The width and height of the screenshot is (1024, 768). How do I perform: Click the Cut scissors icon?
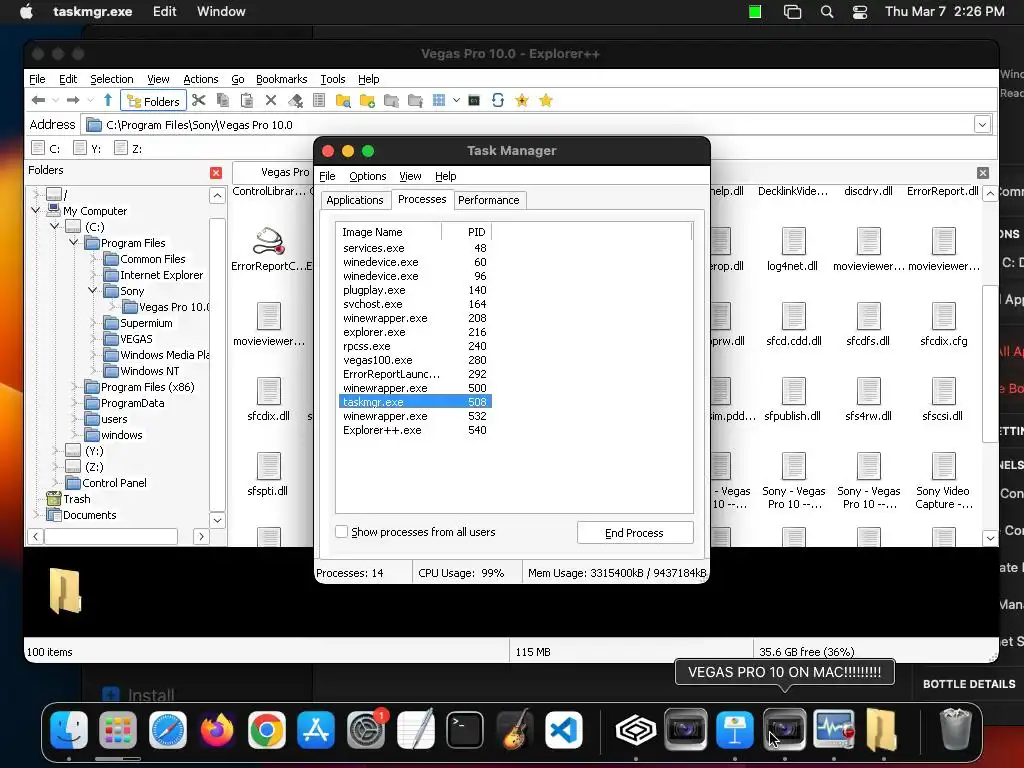coord(199,101)
